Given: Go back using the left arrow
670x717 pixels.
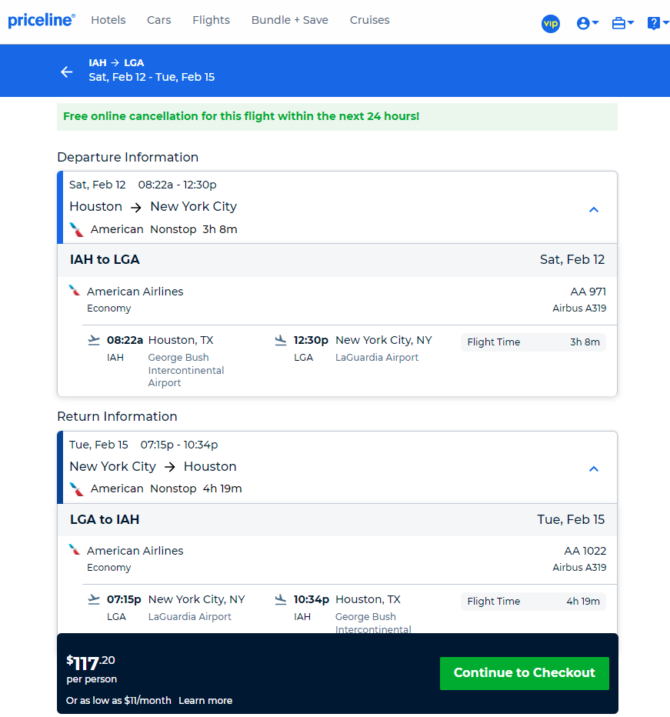Looking at the screenshot, I should click(67, 72).
